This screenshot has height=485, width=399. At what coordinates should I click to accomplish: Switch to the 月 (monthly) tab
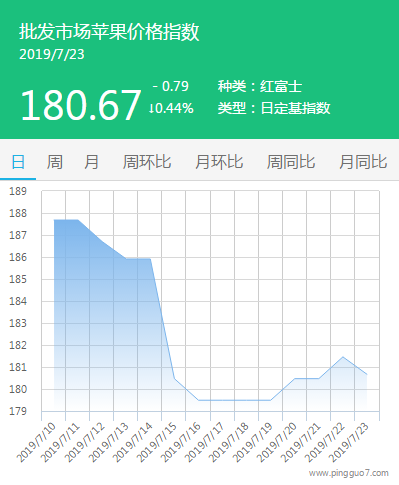pos(91,162)
